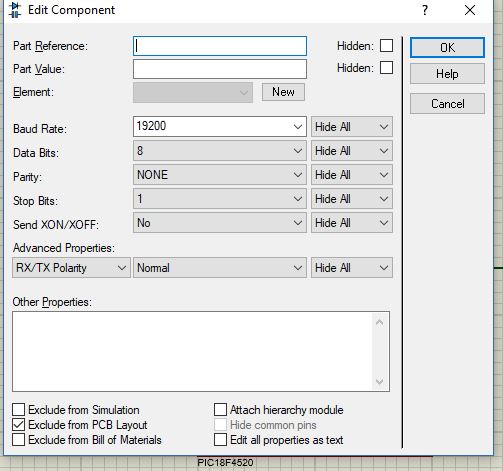This screenshot has height=471, width=503.
Task: Open the Stop Bits dropdown
Action: [x=220, y=199]
